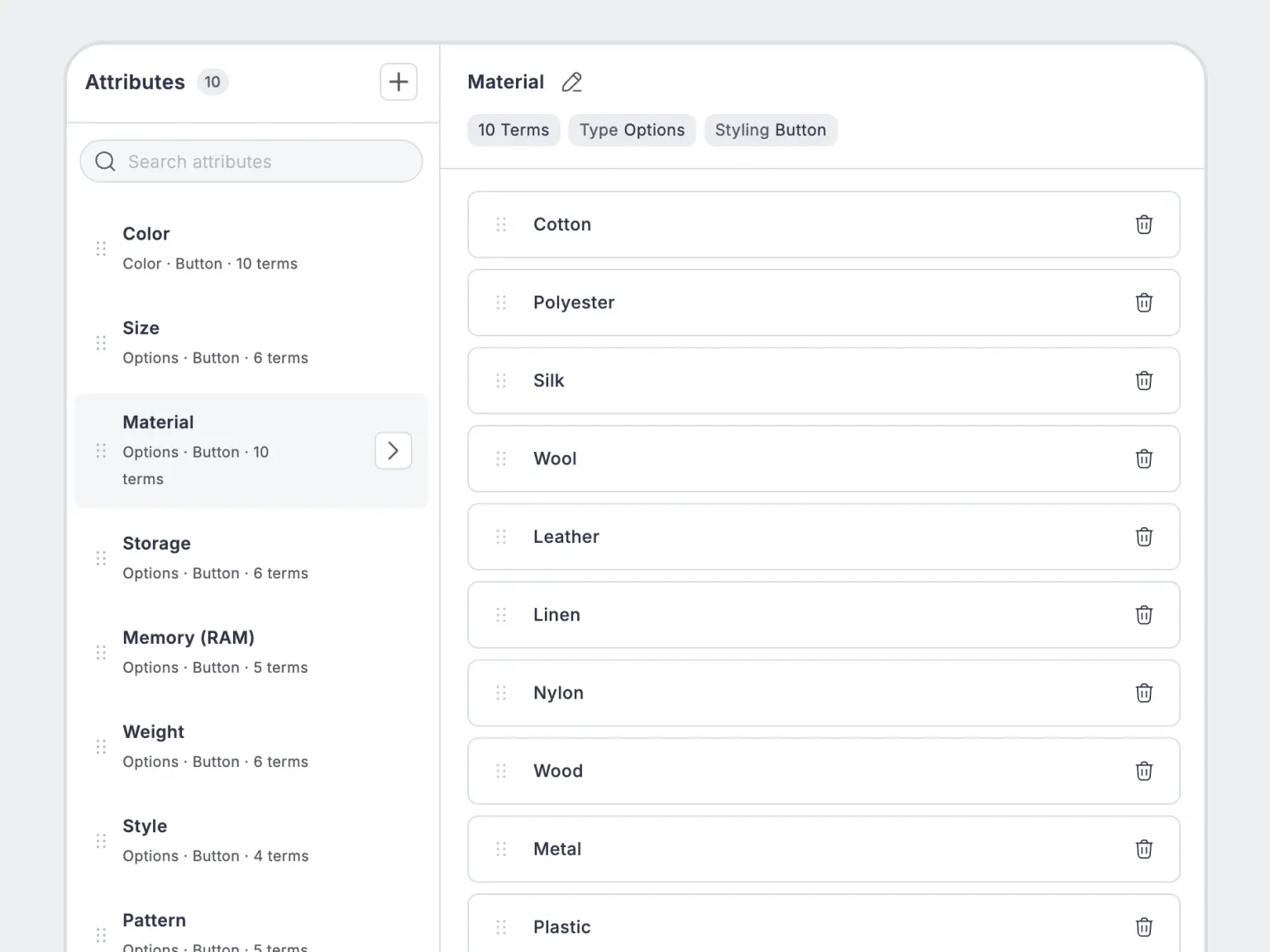Screen dimensions: 1270x952
Task: Click the magnifier icon in the search box
Action: 105,161
